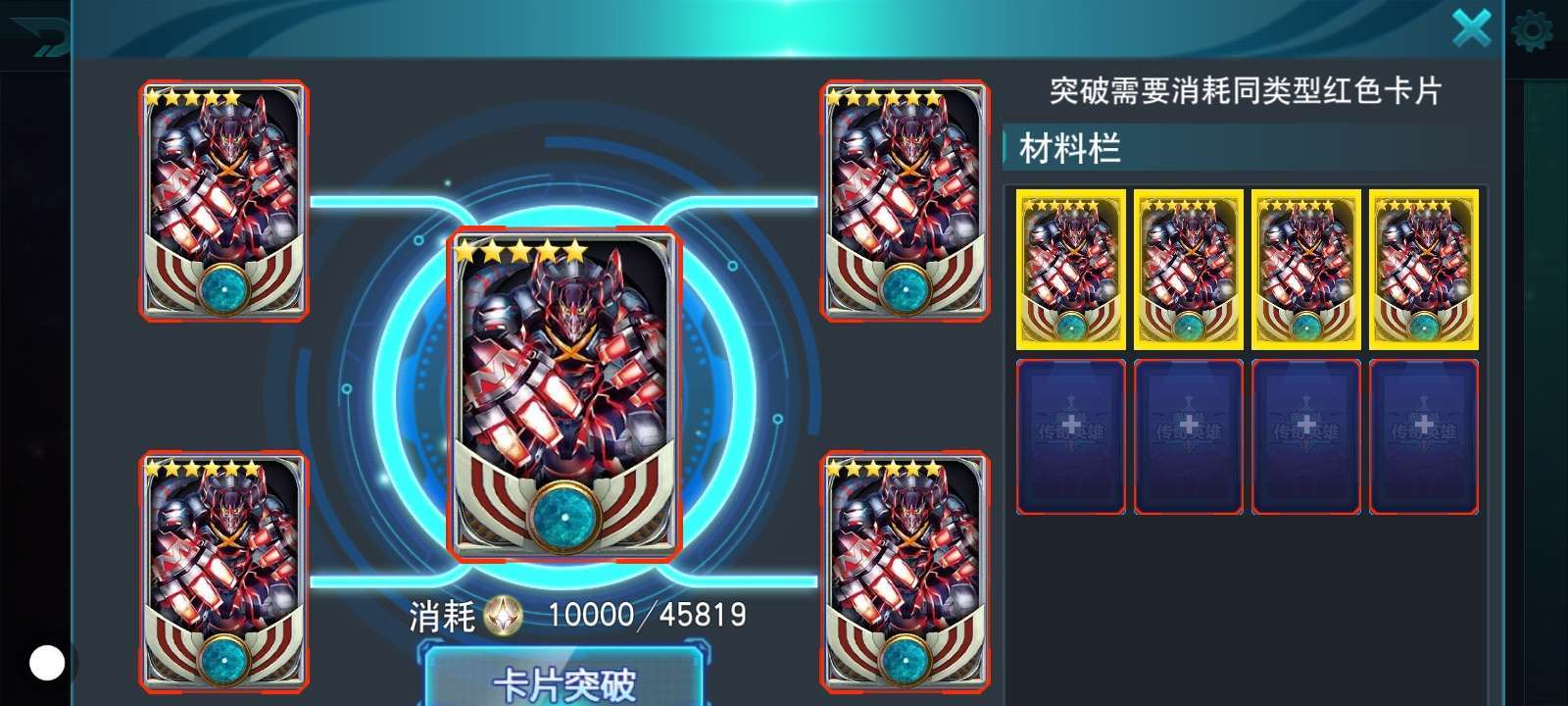Image resolution: width=1568 pixels, height=706 pixels.
Task: Tap the central main hero card
Action: click(x=564, y=395)
